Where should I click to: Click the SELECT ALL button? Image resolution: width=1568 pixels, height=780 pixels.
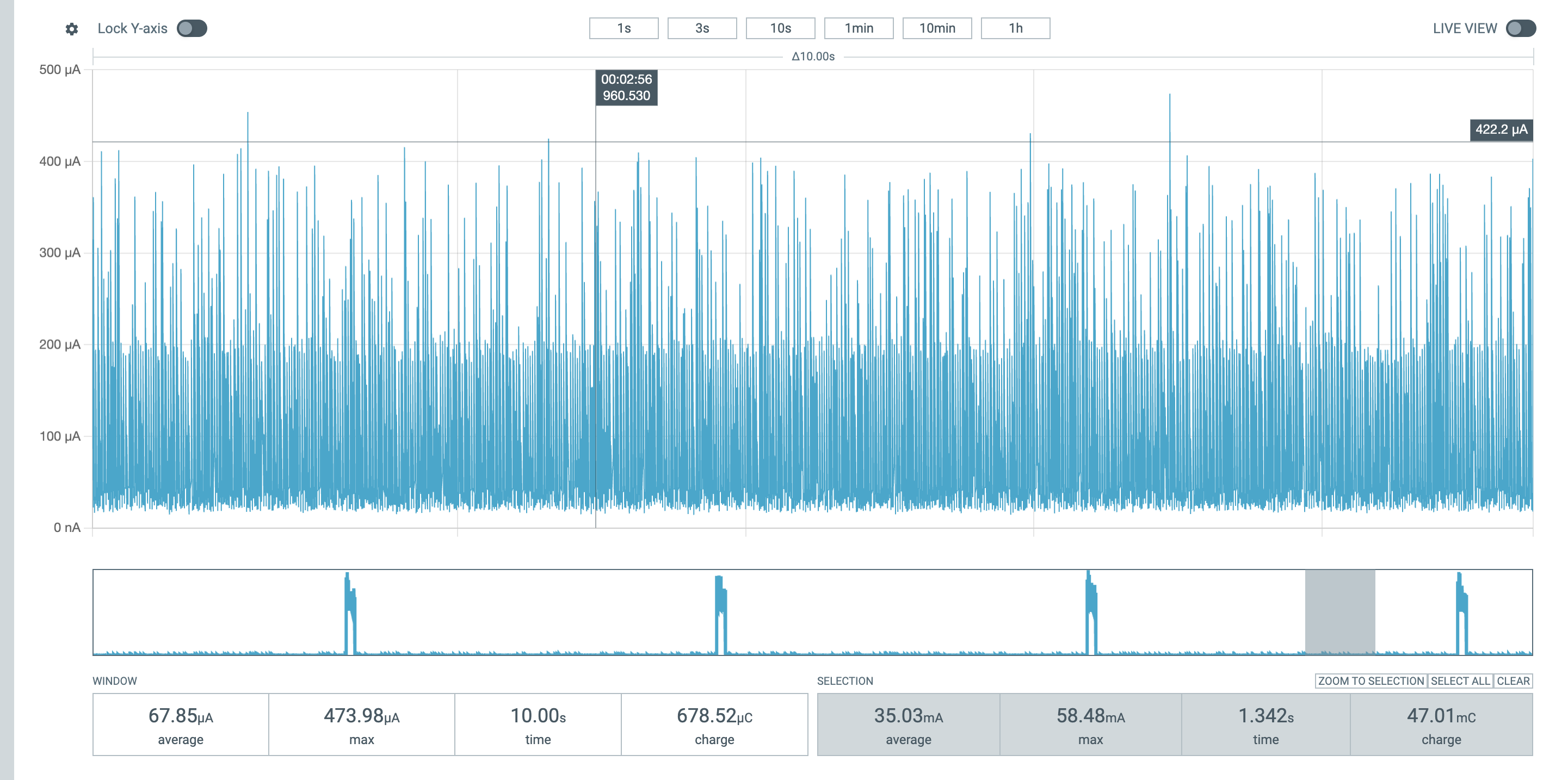coord(1460,681)
